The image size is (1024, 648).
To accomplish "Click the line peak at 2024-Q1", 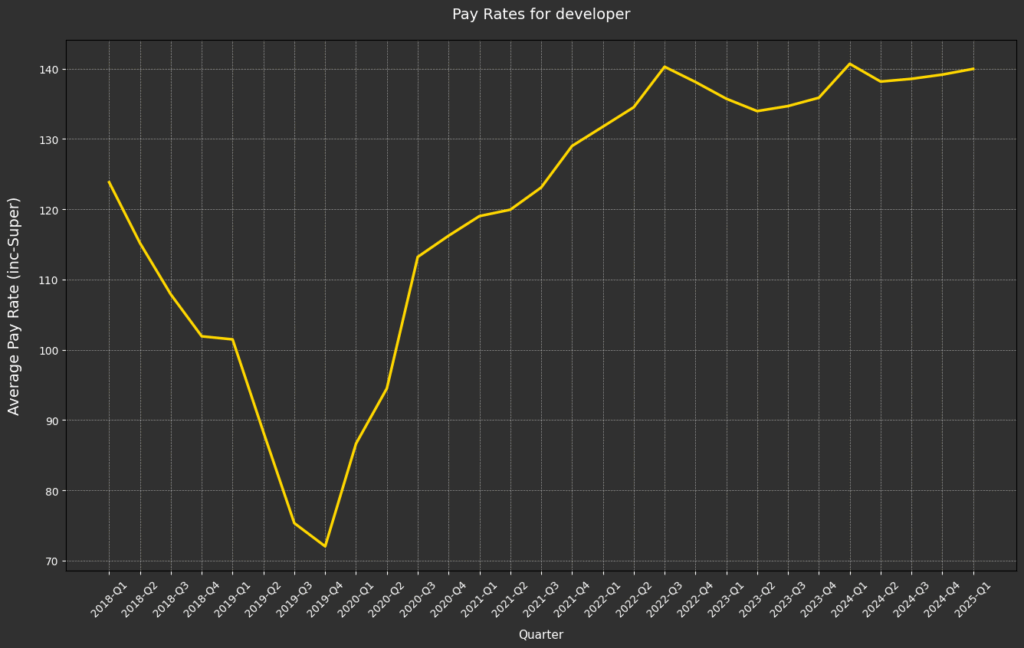I will (x=850, y=64).
